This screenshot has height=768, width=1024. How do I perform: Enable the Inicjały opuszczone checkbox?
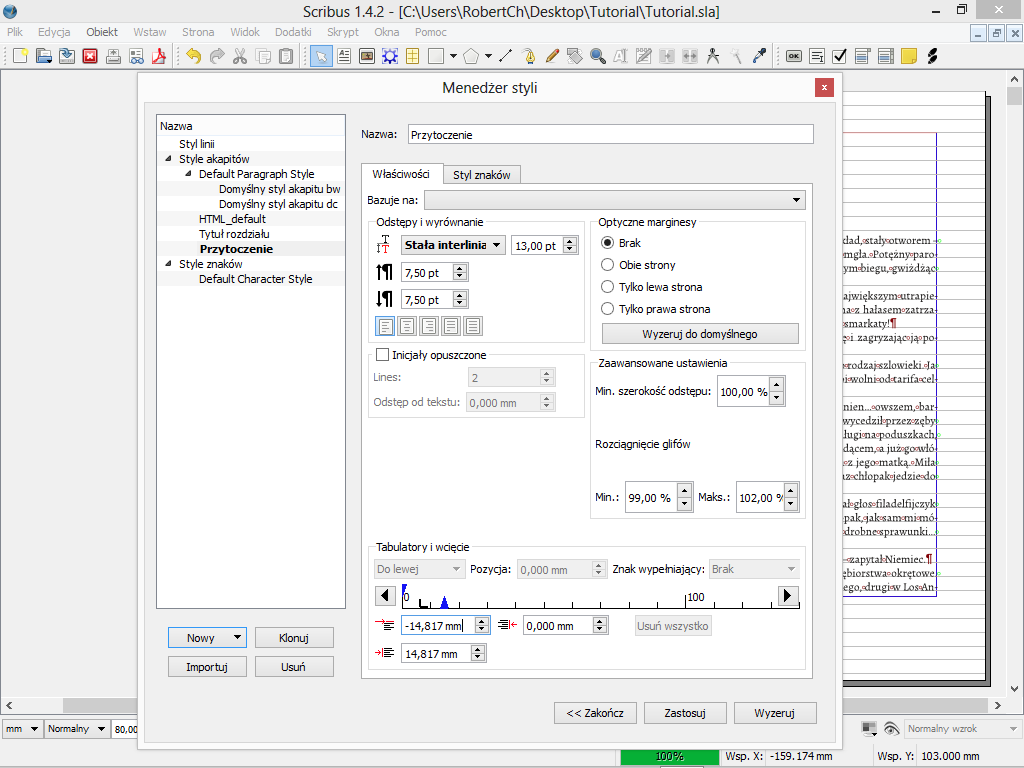coord(382,354)
